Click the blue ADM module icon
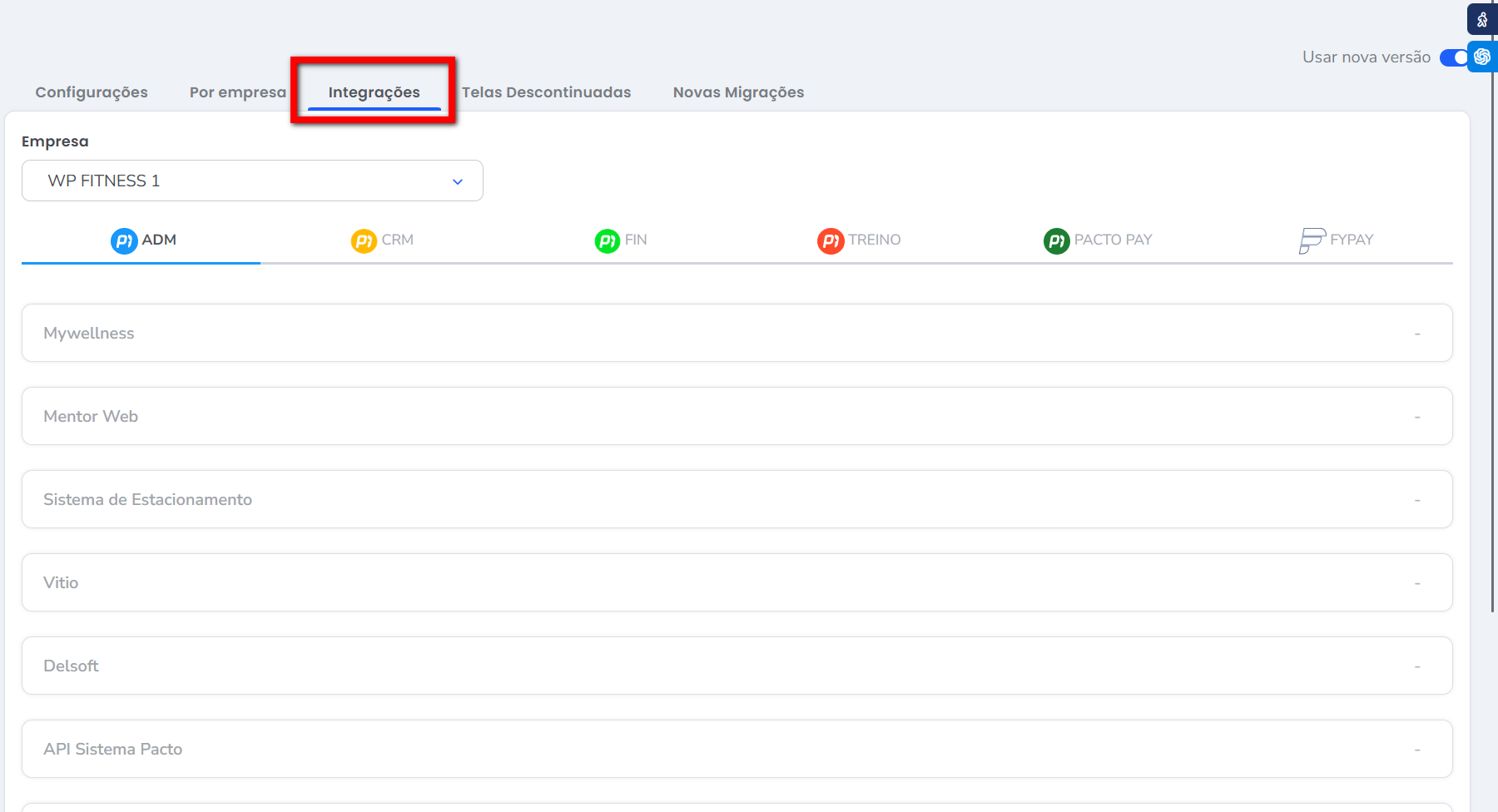Image resolution: width=1498 pixels, height=812 pixels. [124, 241]
